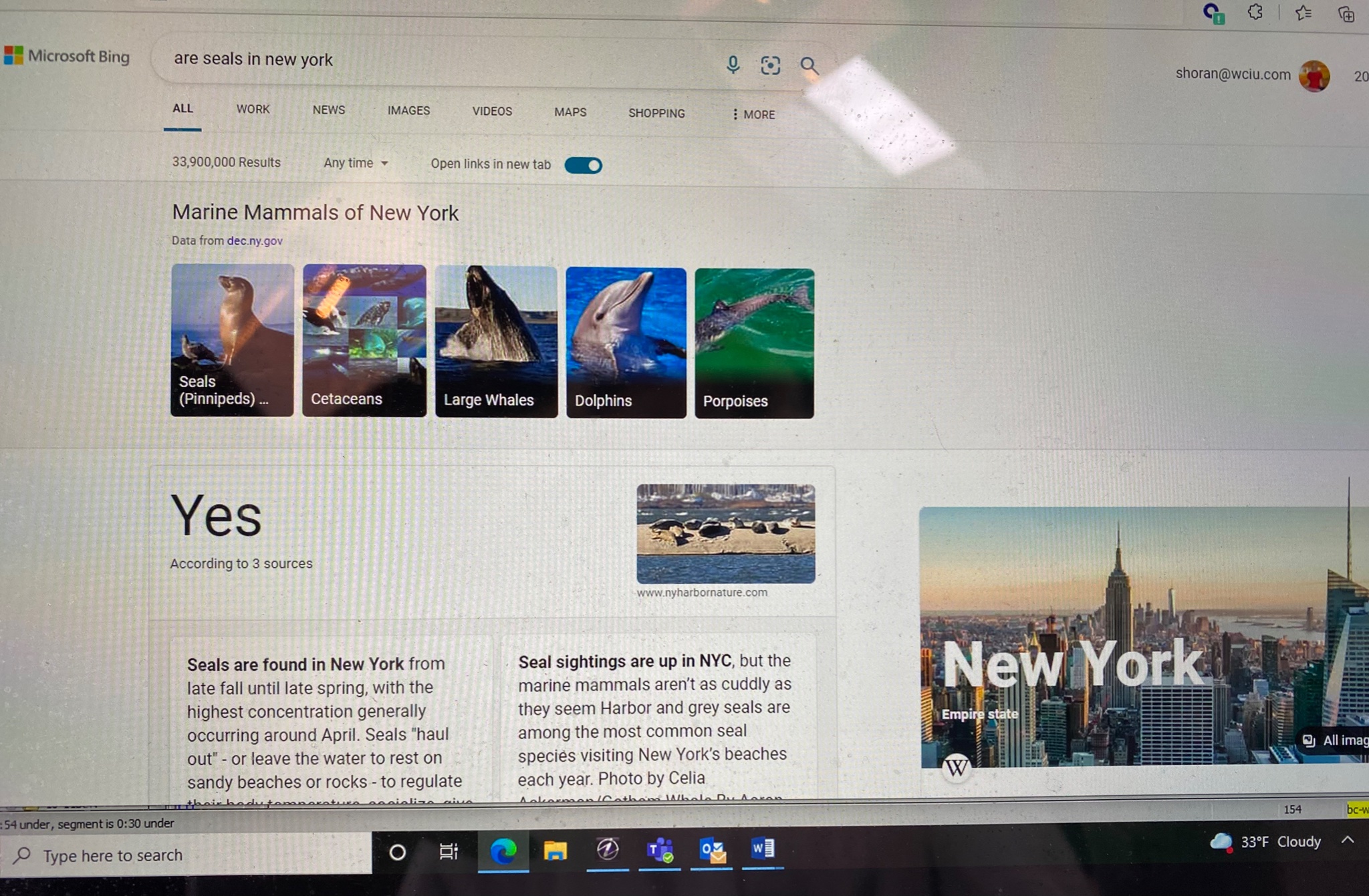The width and height of the screenshot is (1369, 896).
Task: Click the microphone voice search icon
Action: [733, 64]
